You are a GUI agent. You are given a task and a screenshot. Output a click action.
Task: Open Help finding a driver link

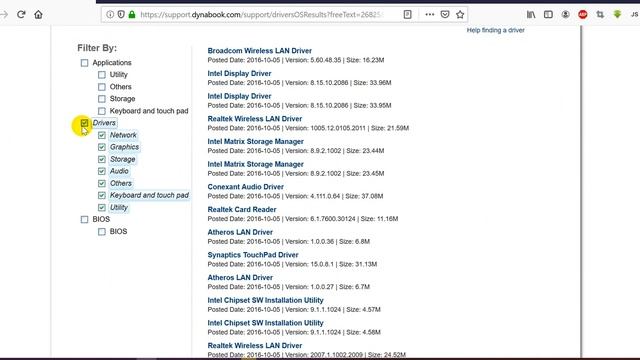pyautogui.click(x=496, y=30)
